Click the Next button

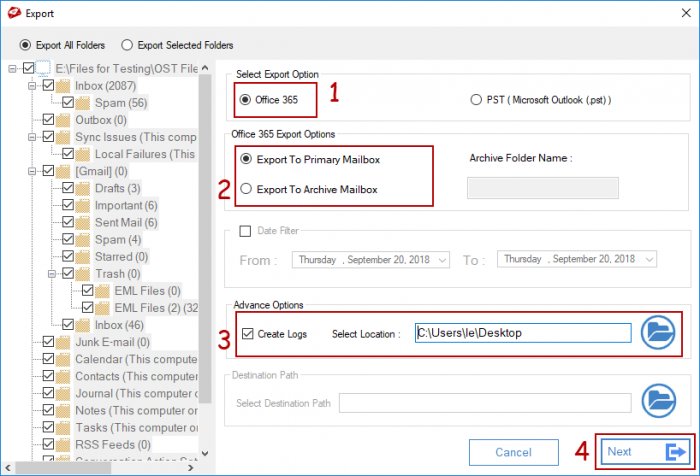[645, 452]
